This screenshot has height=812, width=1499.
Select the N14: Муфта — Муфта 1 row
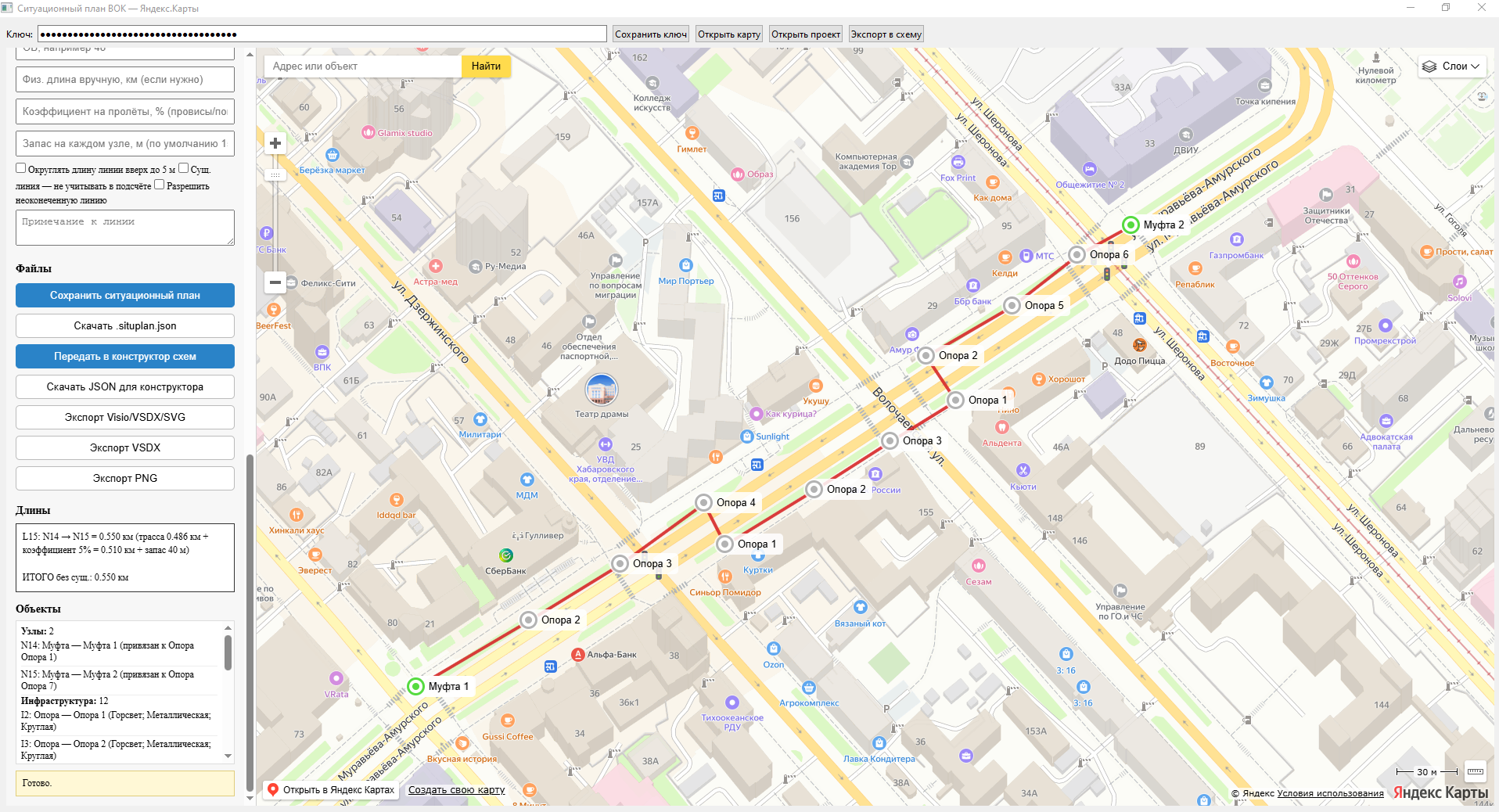coord(119,652)
